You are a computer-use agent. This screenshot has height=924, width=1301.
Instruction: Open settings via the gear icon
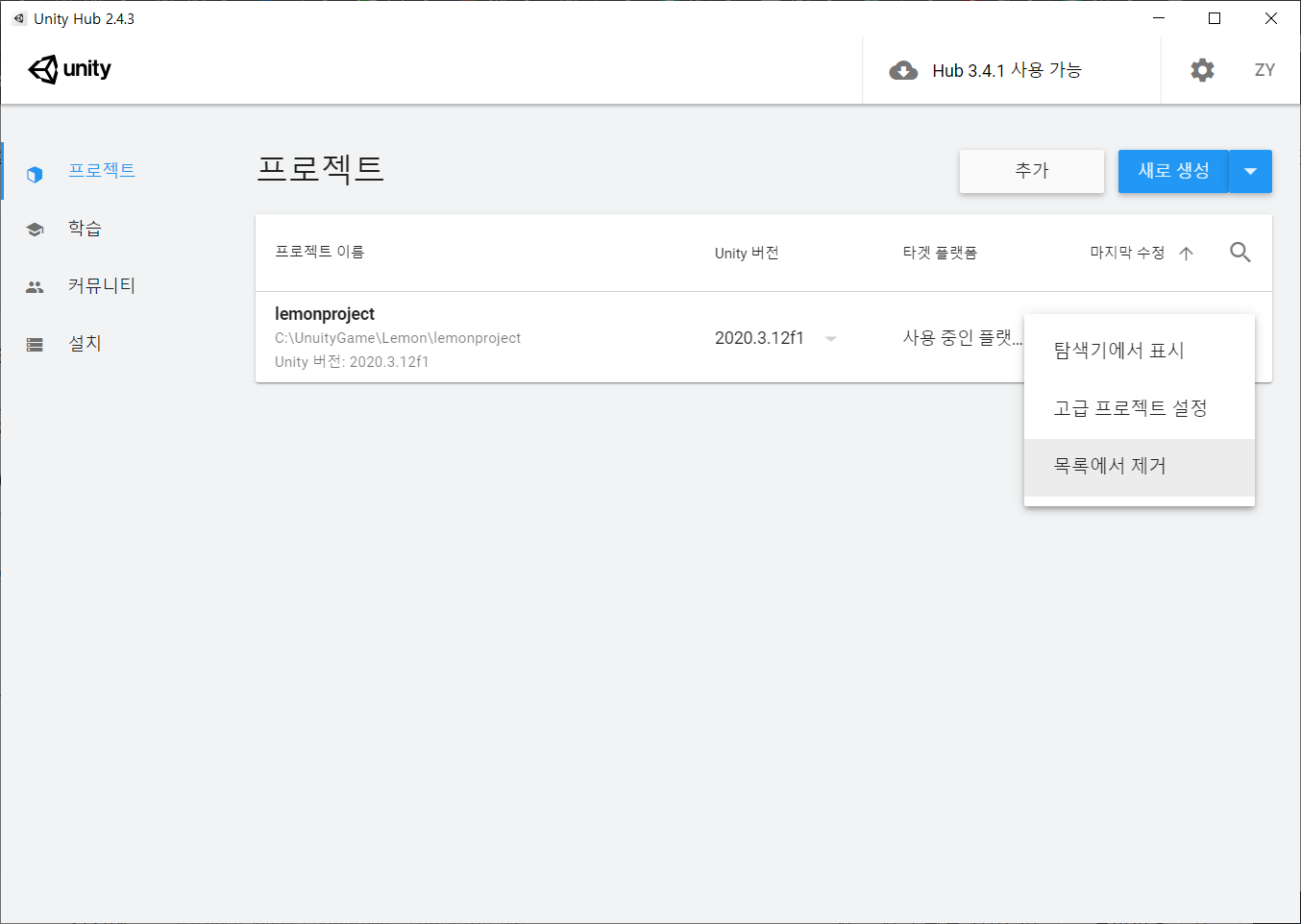[x=1202, y=70]
